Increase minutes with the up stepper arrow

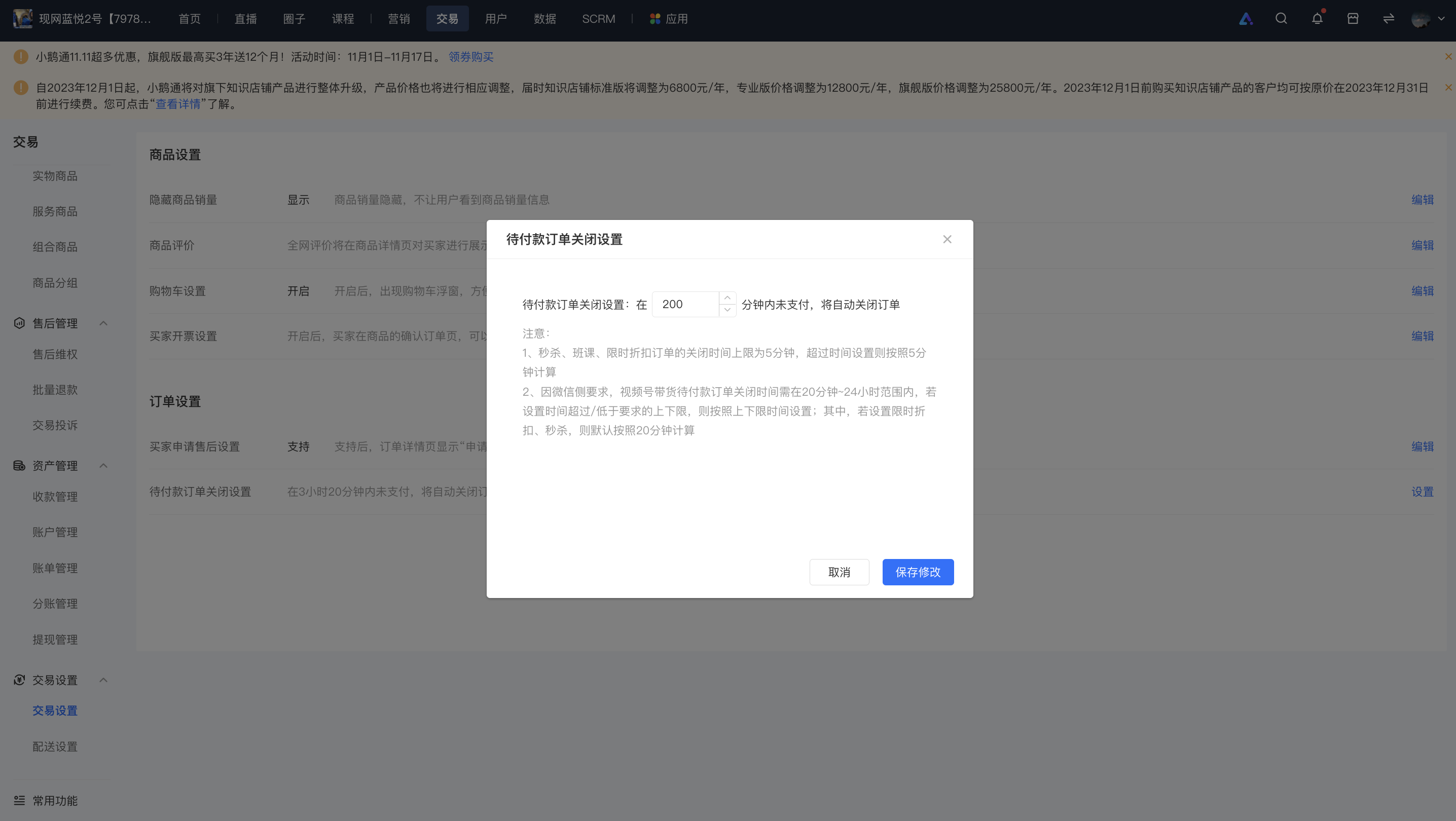tap(727, 298)
